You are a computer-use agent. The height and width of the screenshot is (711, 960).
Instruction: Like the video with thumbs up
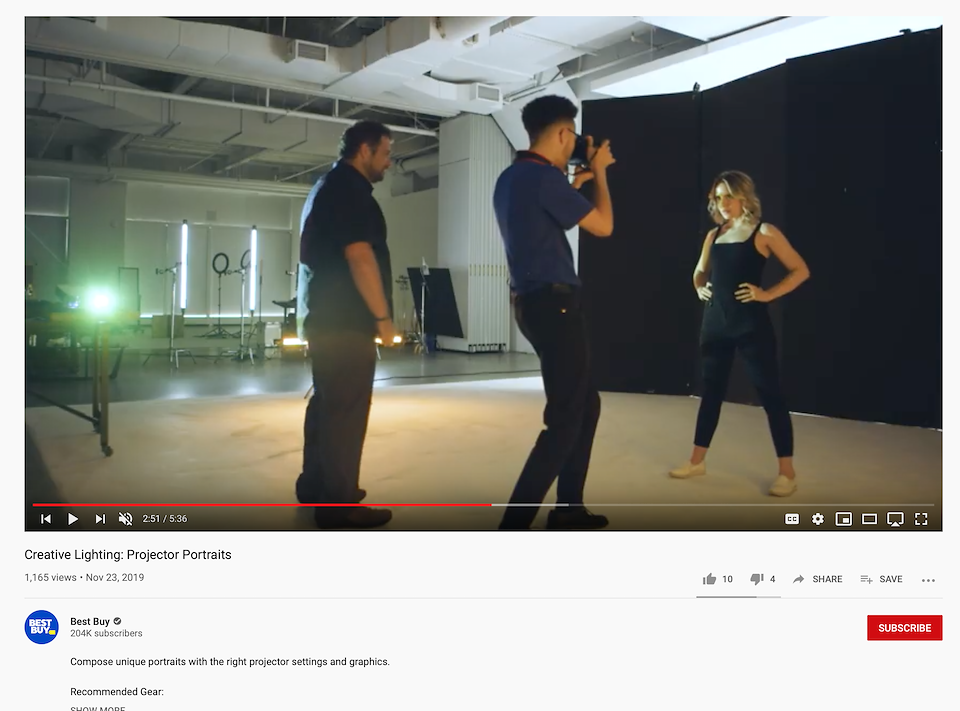718,579
